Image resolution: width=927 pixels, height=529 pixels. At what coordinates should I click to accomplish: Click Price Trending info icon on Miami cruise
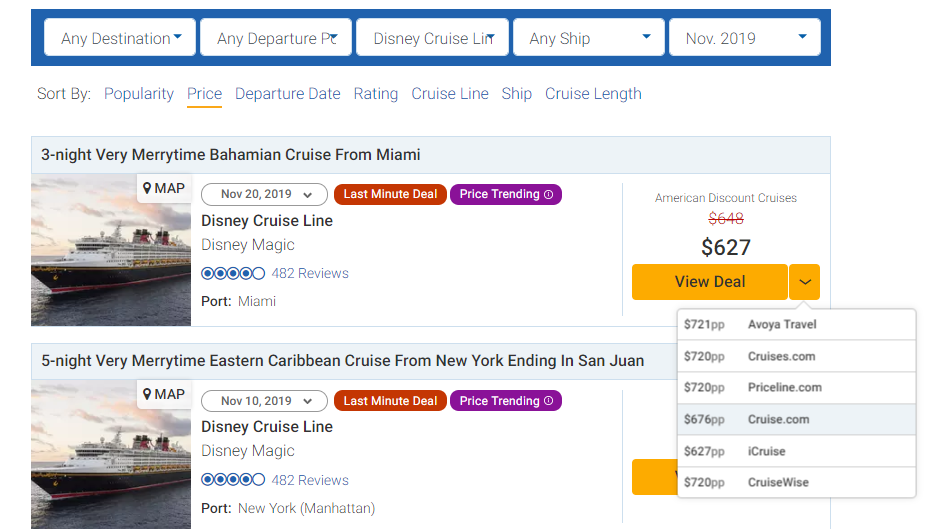[x=549, y=194]
